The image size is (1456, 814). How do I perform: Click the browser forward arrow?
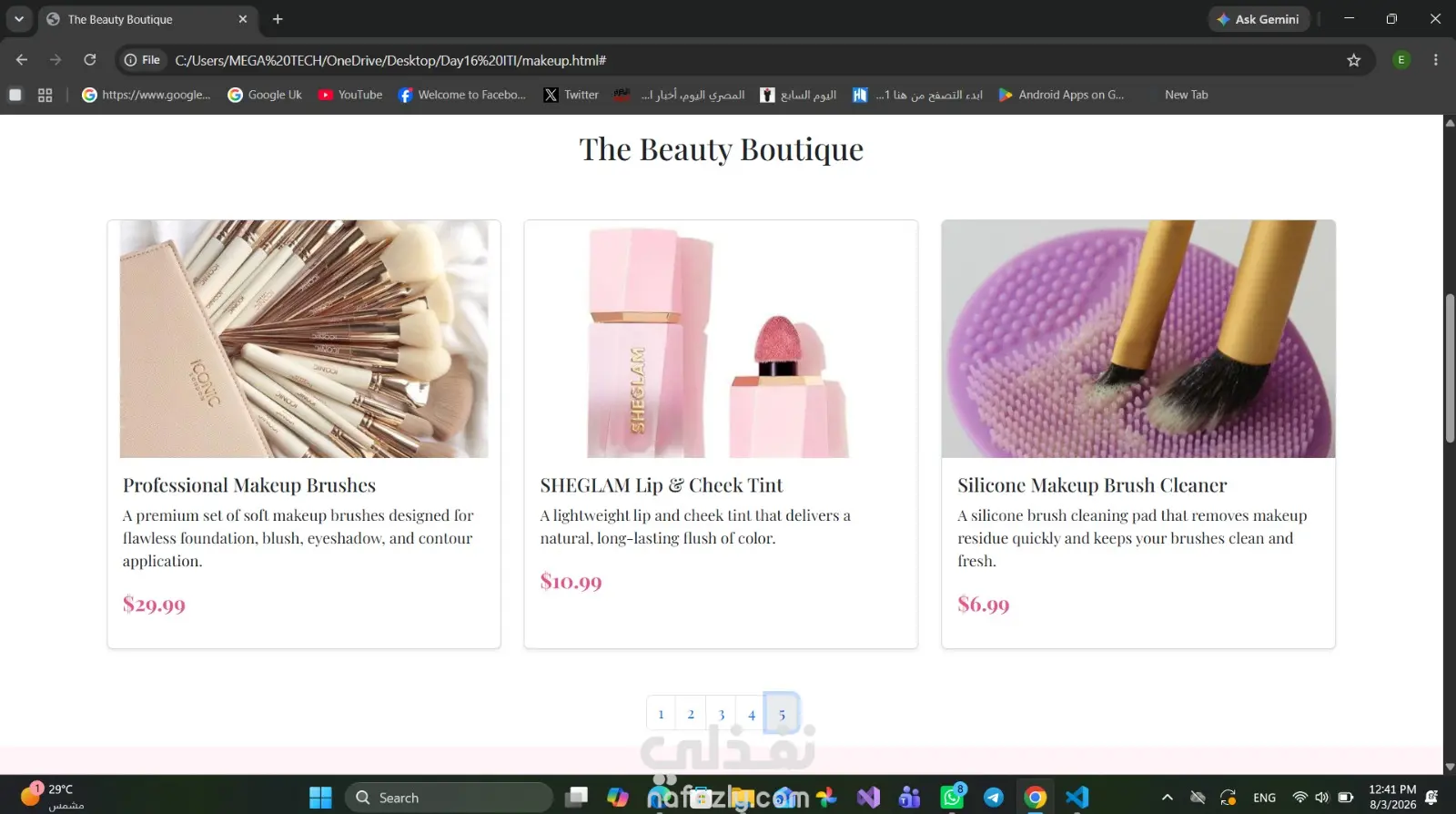[56, 60]
